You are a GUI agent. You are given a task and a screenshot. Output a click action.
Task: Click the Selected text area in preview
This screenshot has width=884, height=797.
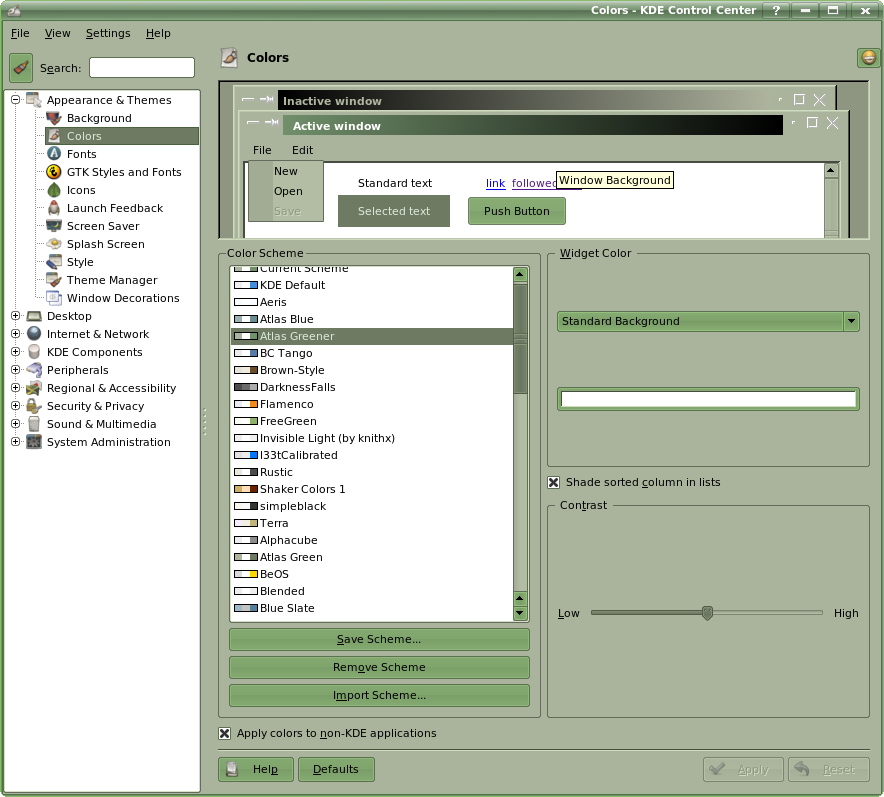pyautogui.click(x=394, y=211)
